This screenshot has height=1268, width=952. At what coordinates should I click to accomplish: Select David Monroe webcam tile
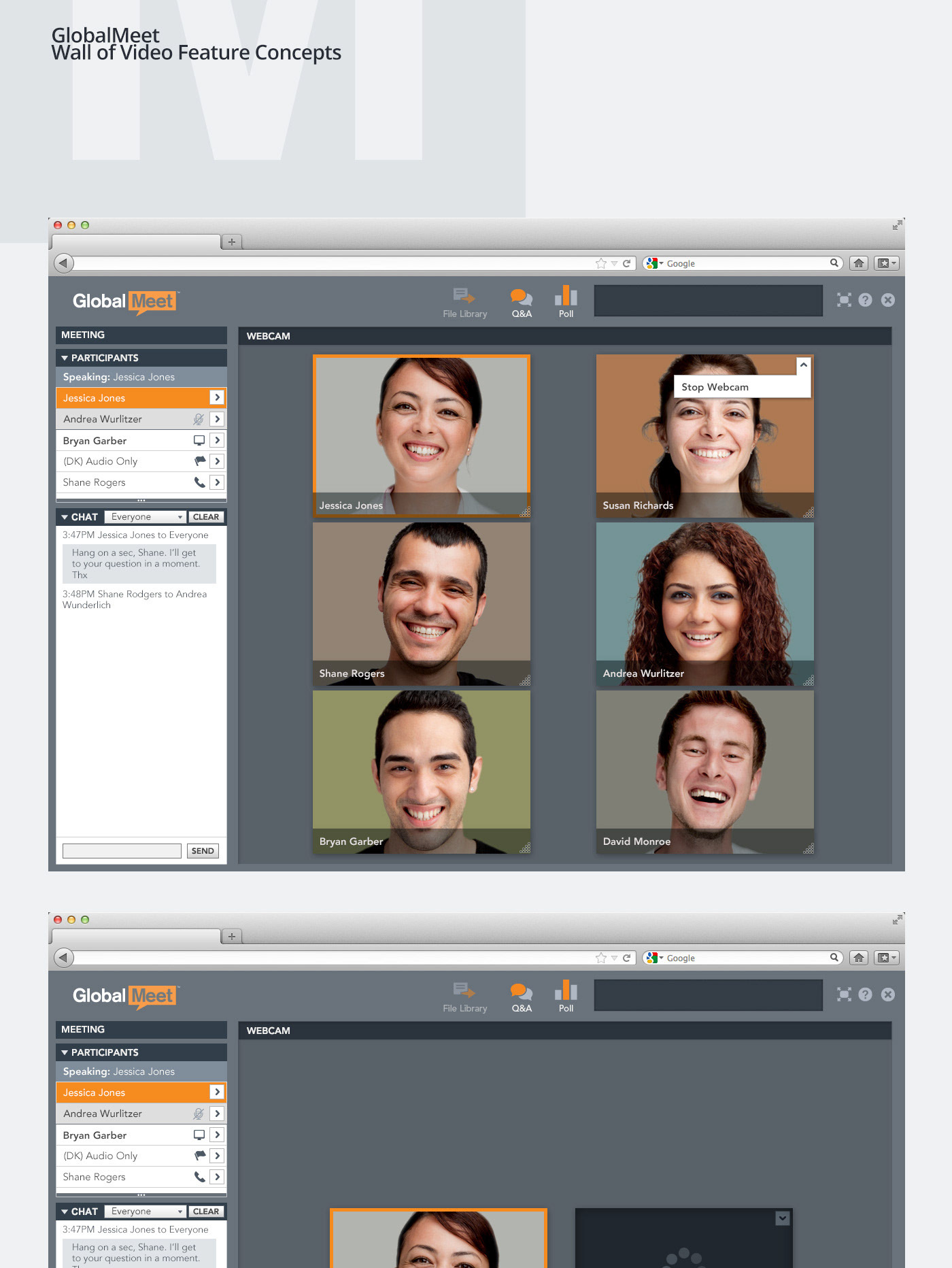[x=705, y=772]
